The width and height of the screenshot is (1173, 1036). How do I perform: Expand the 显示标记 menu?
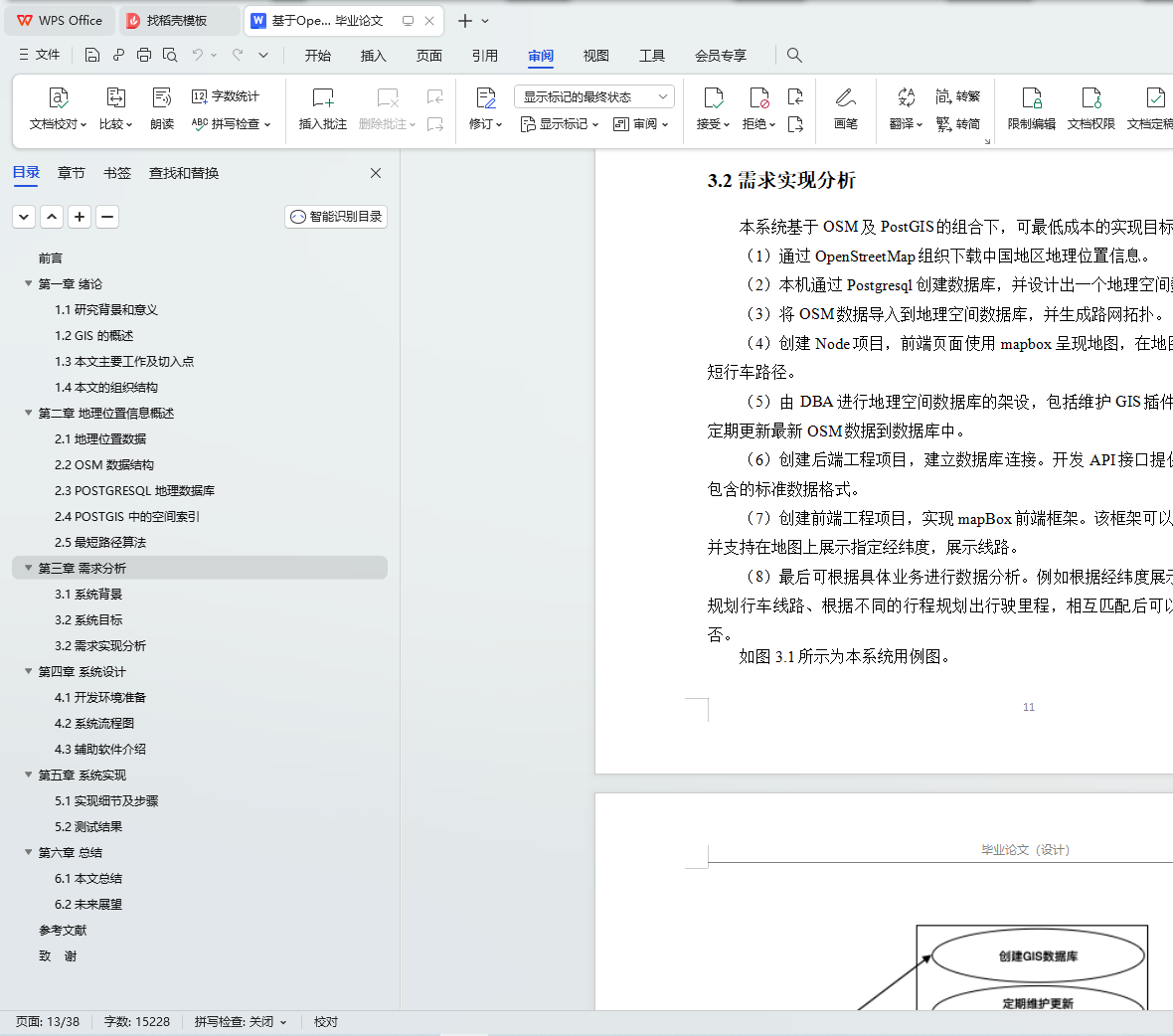pyautogui.click(x=560, y=123)
